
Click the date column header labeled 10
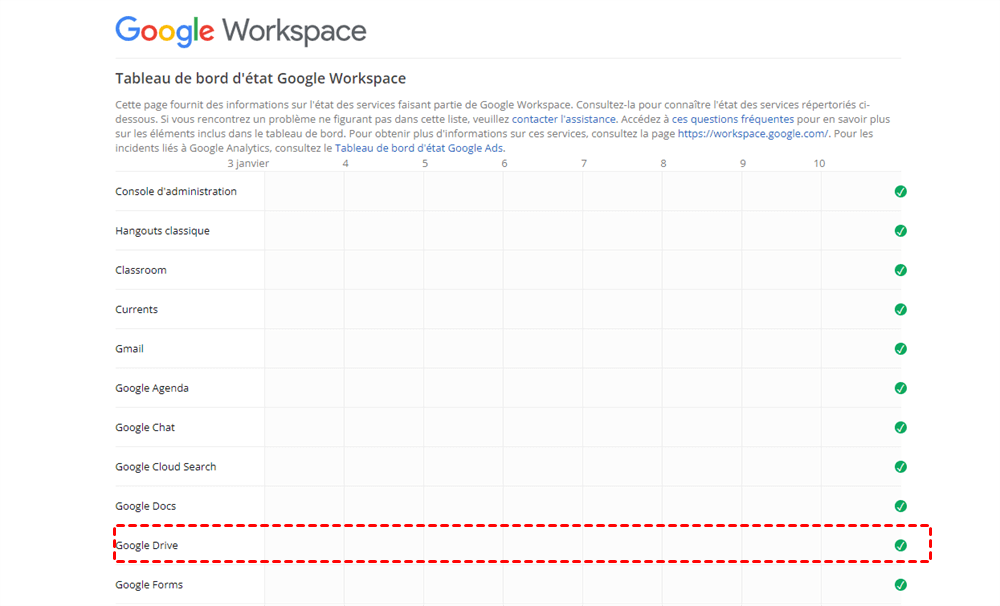coord(819,163)
